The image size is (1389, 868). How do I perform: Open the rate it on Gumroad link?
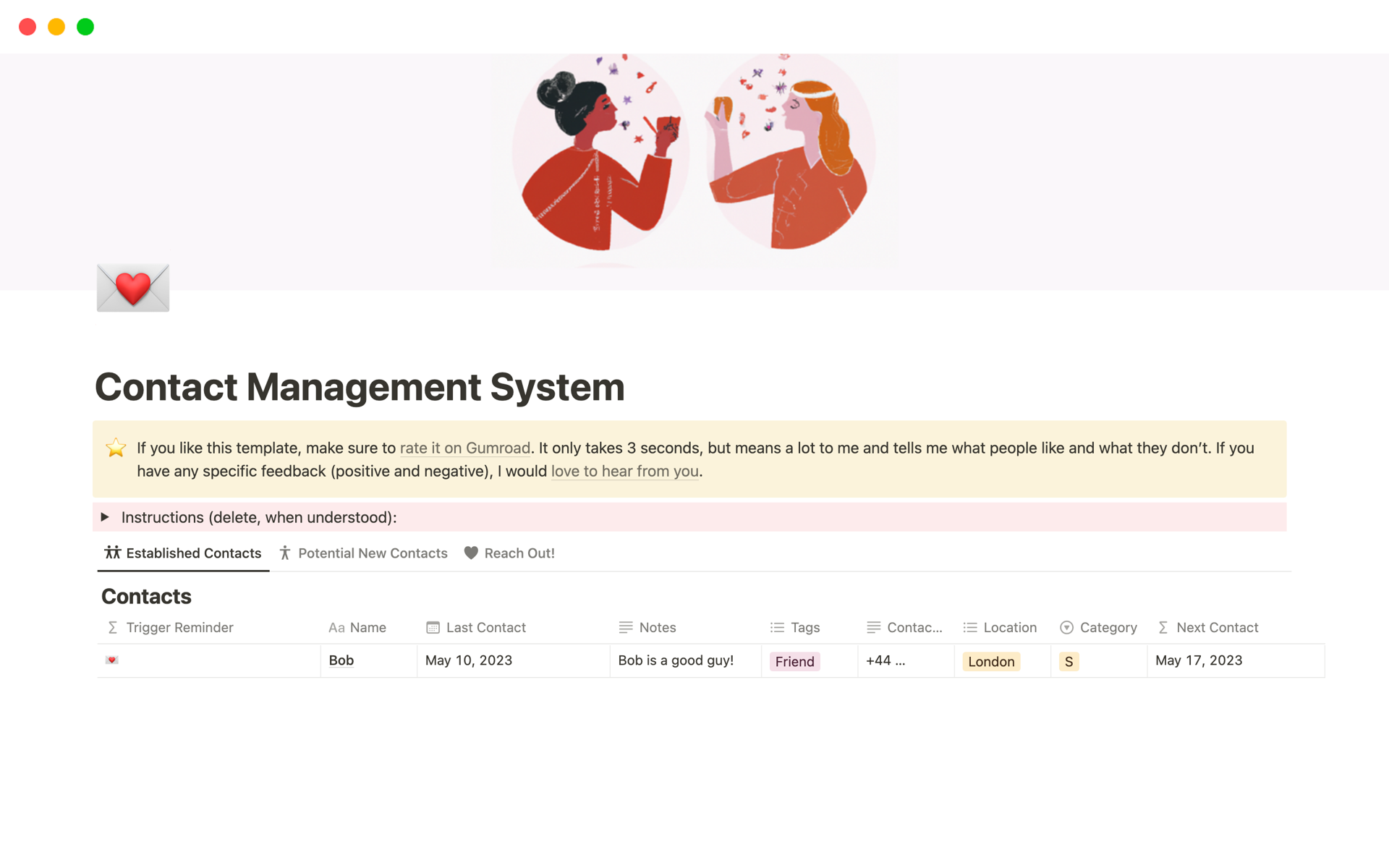[x=464, y=448]
